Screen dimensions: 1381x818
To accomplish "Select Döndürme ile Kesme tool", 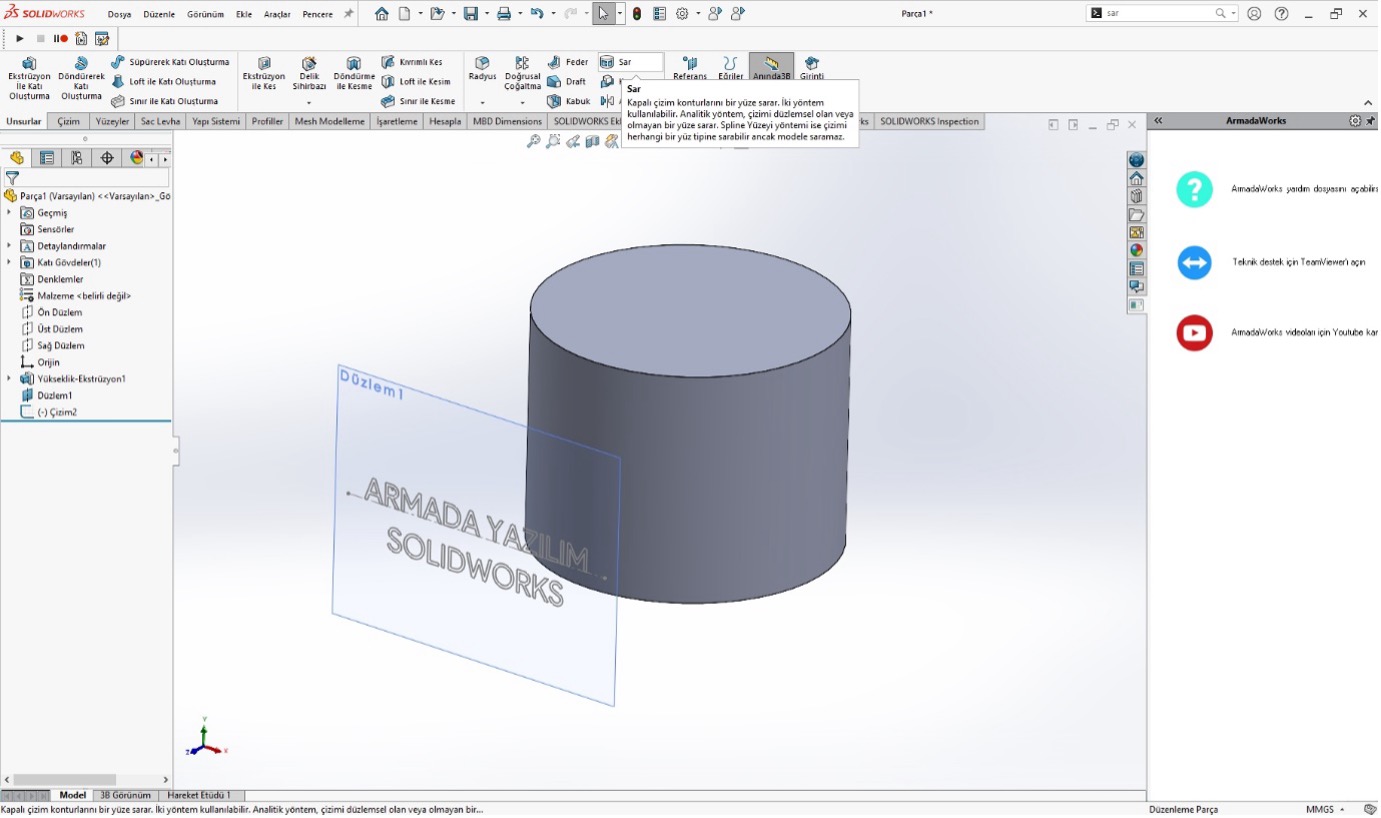I will (353, 74).
